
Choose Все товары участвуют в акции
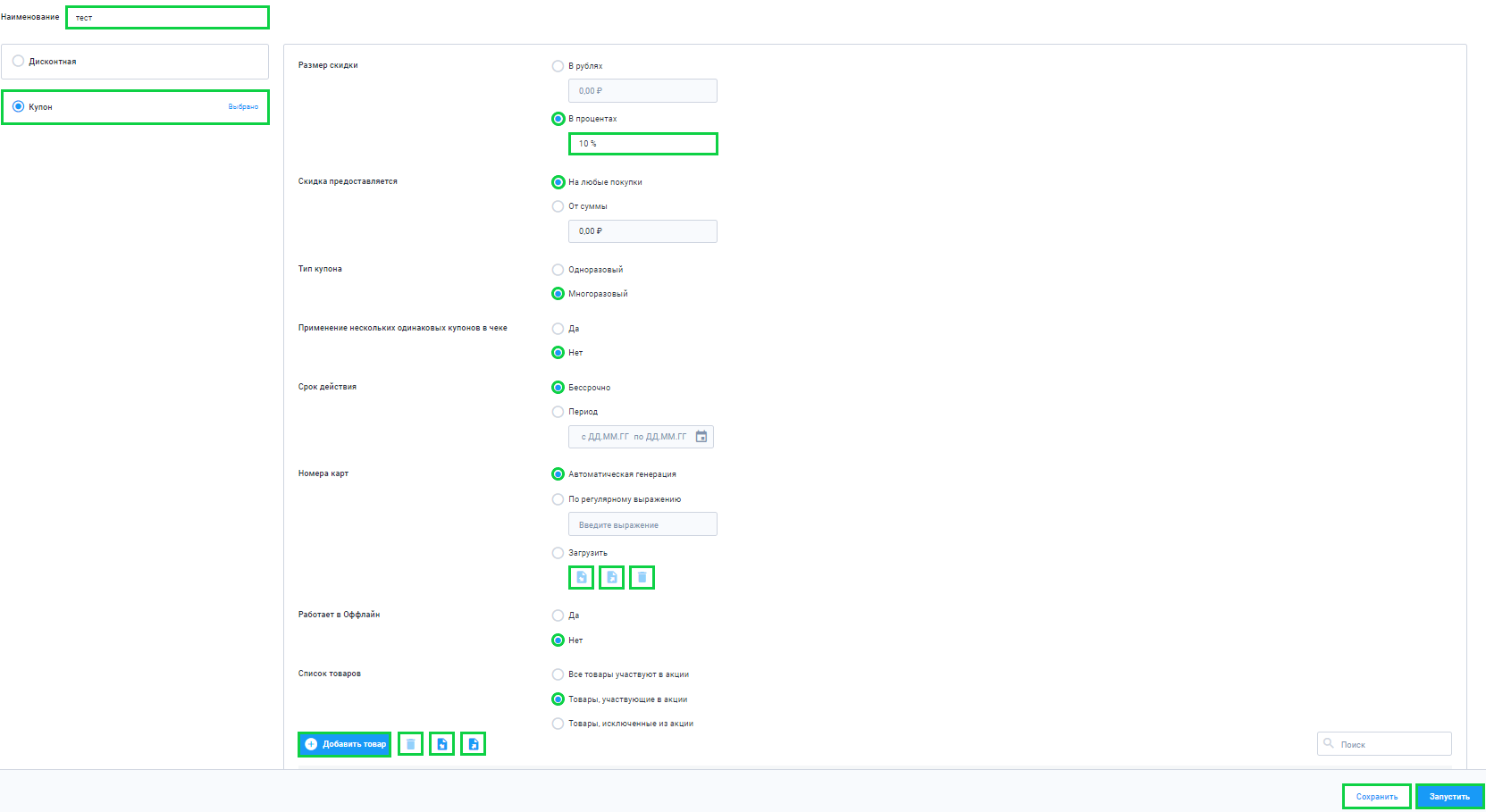point(558,674)
